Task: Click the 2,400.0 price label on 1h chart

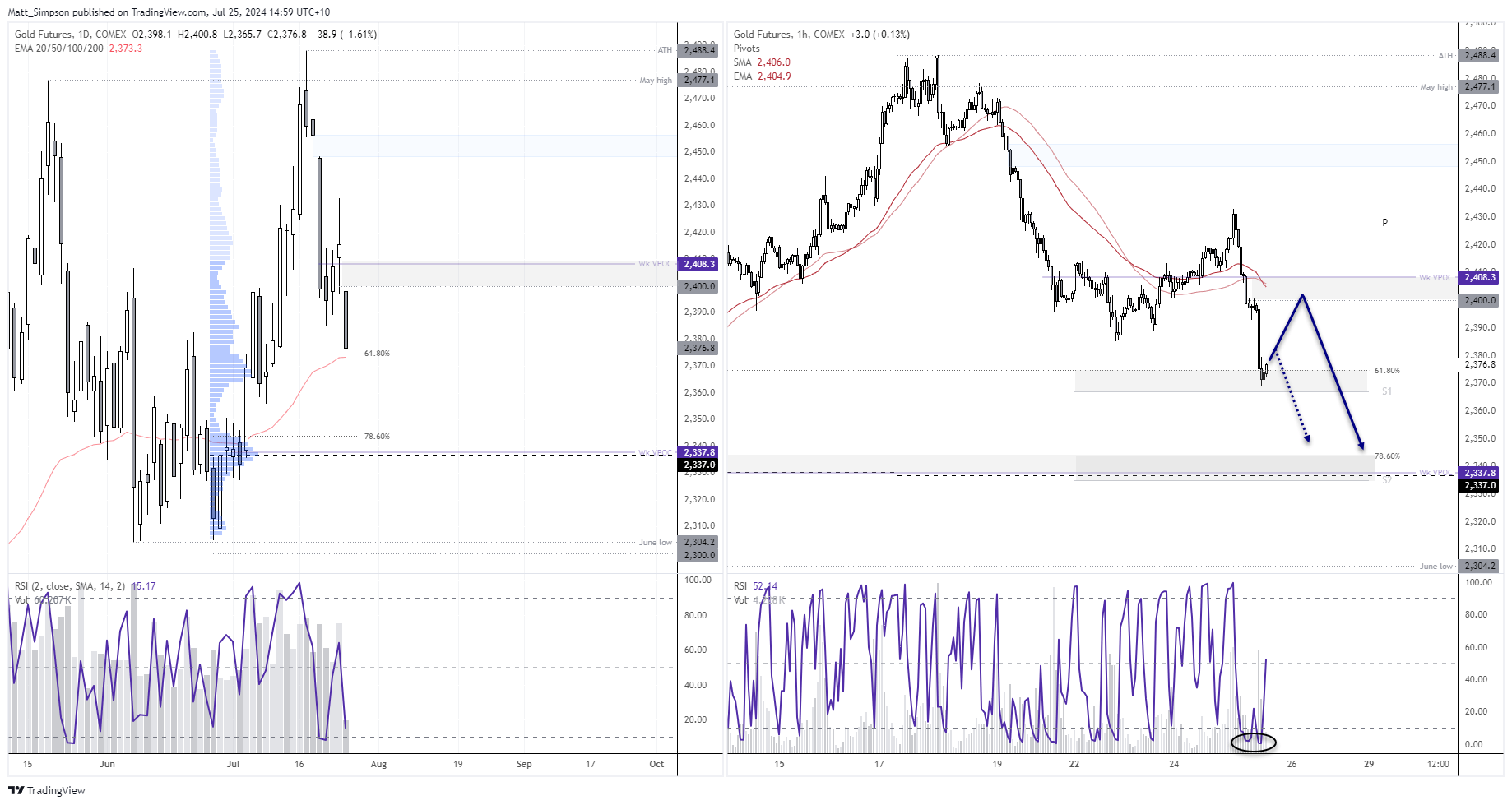Action: coord(1479,300)
